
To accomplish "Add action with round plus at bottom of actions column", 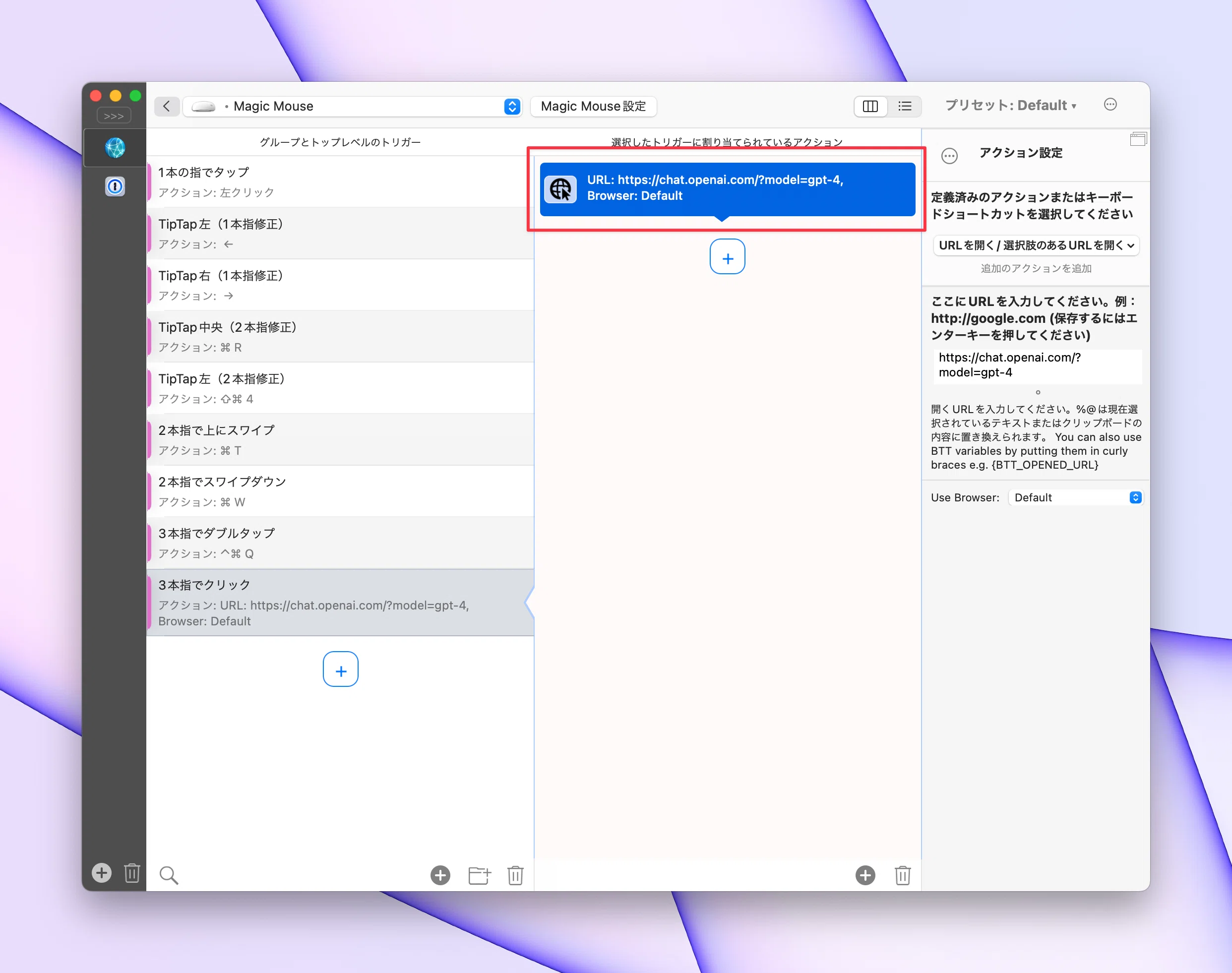I will 865,875.
